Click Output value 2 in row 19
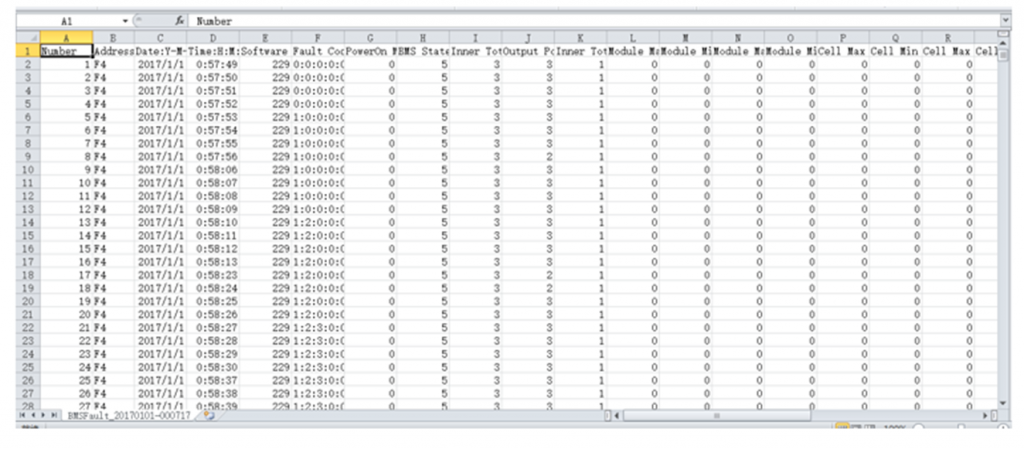This screenshot has height=449, width=1024. (x=528, y=288)
